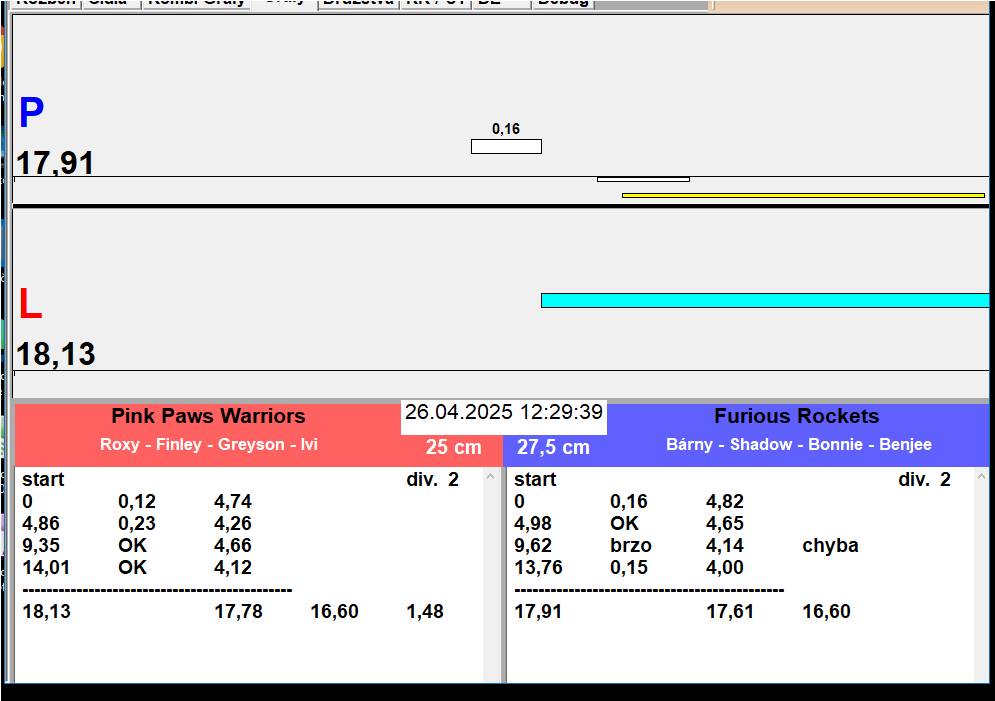Click the large 17,91 time in P lane
Viewport: 995px width, 701px height.
(56, 163)
